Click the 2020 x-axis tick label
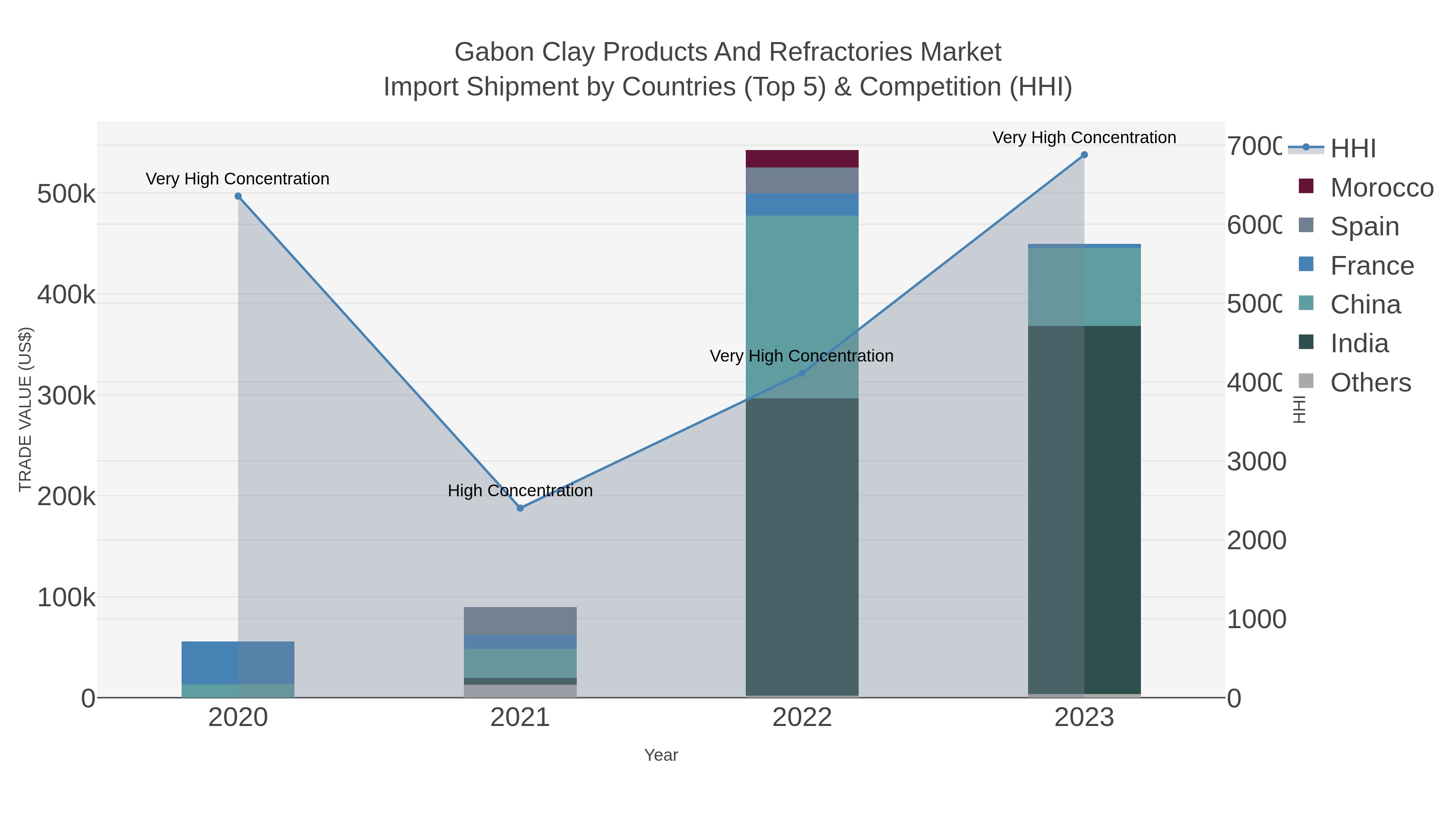 click(238, 717)
